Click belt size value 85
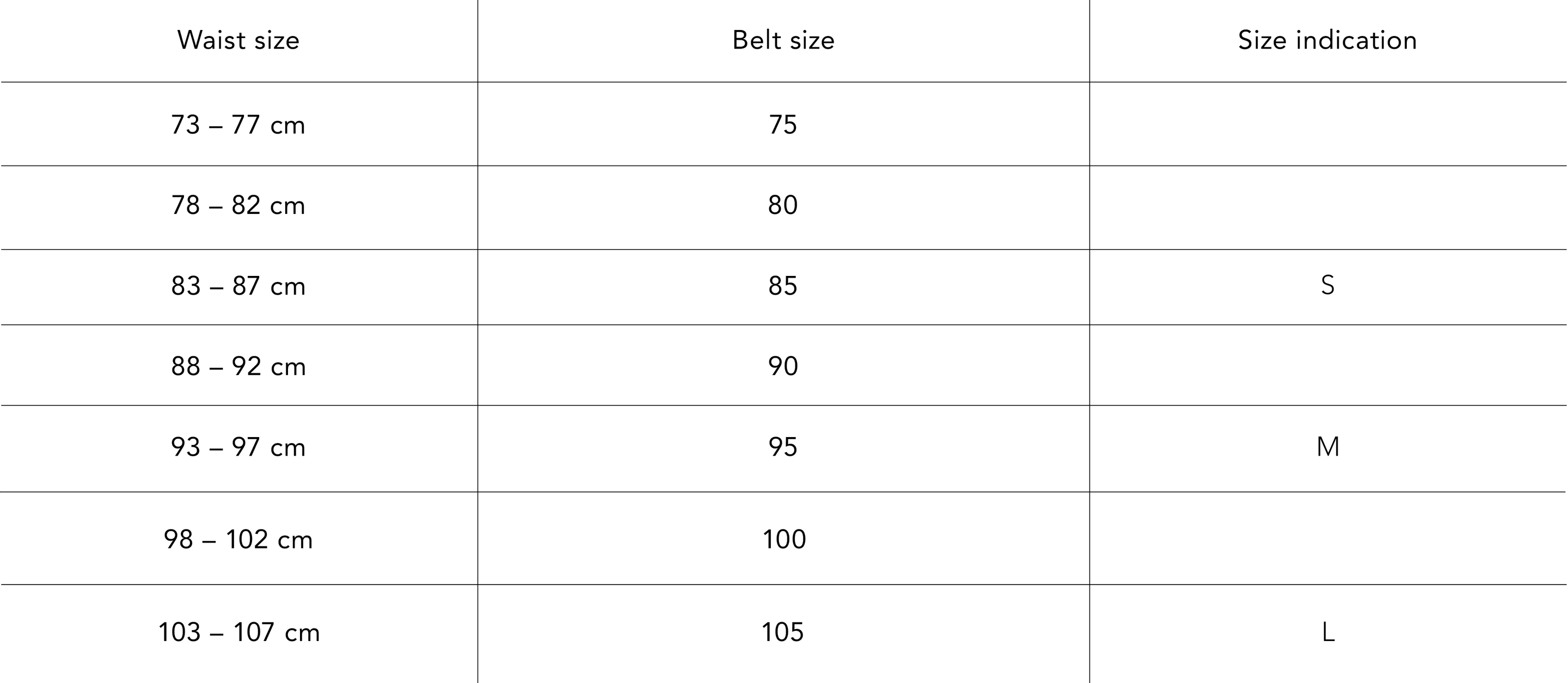The height and width of the screenshot is (683, 1568). [783, 286]
